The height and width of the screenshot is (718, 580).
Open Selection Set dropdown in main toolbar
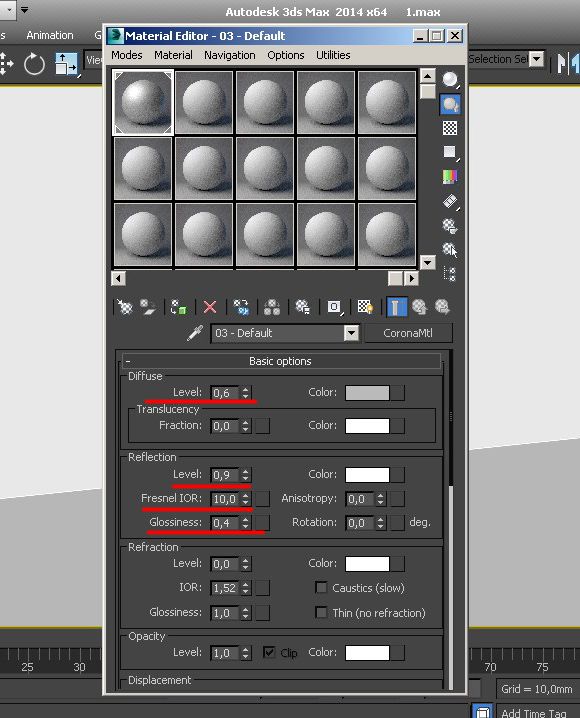[x=537, y=59]
